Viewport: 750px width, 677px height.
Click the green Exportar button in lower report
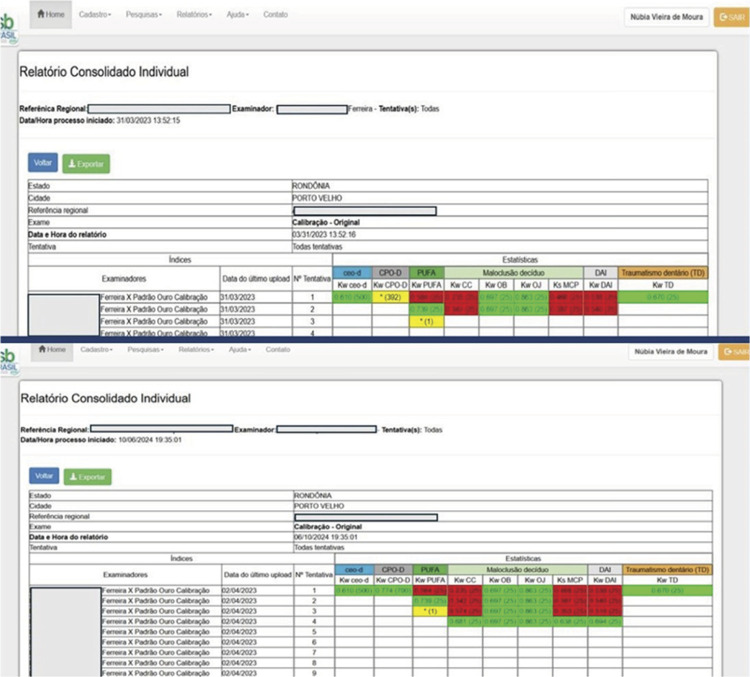pos(86,476)
